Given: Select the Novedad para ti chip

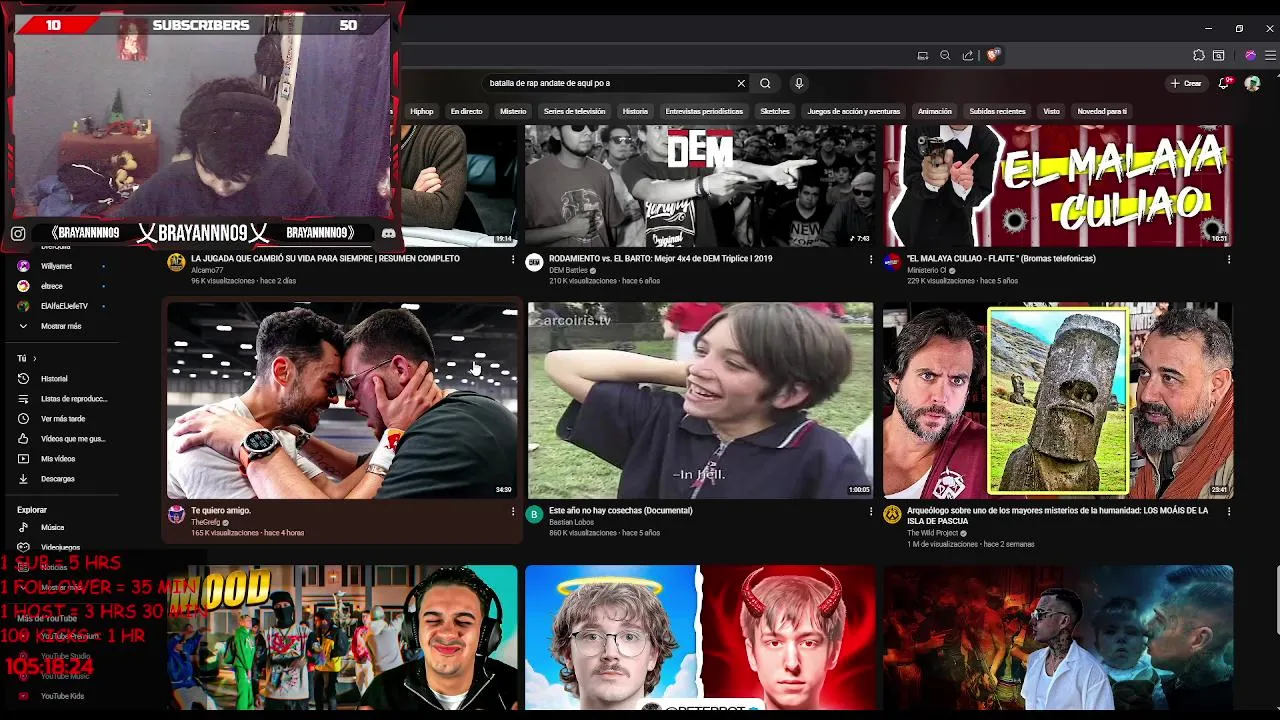Looking at the screenshot, I should click(x=1102, y=111).
